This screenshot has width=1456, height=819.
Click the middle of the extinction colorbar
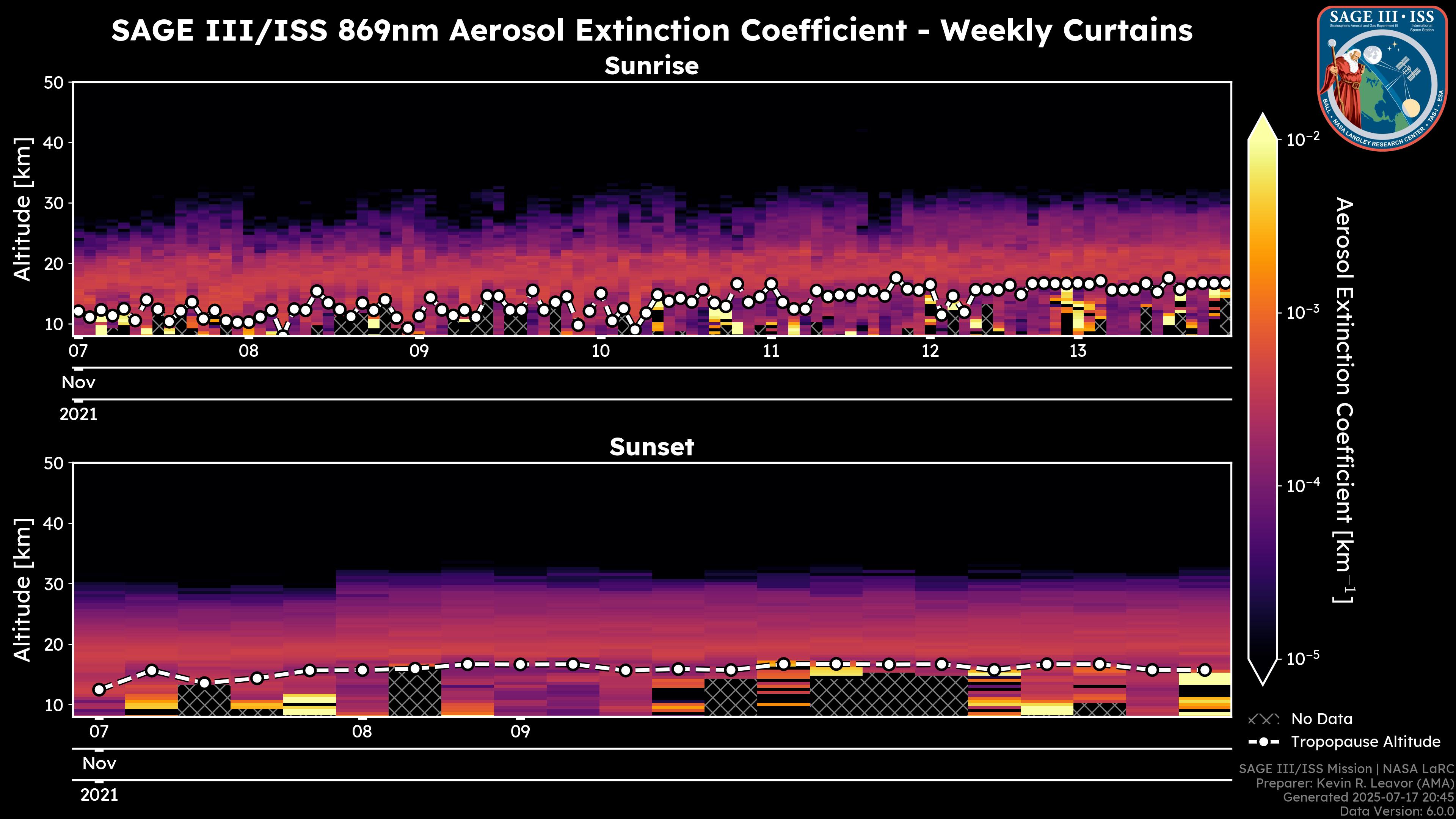click(1263, 399)
